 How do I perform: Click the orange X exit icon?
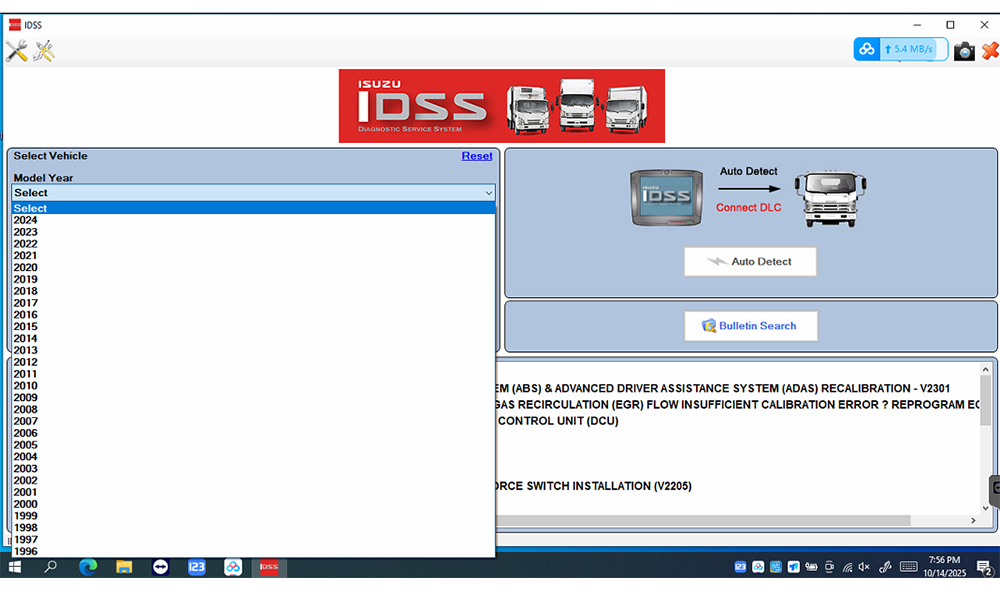pos(989,50)
